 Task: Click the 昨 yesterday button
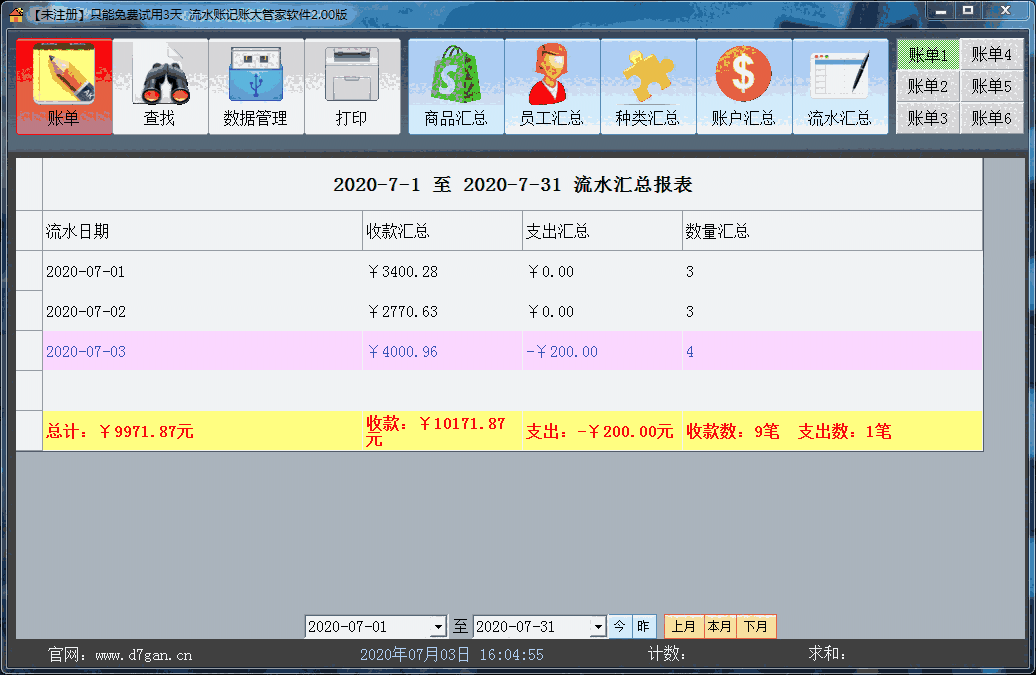[643, 626]
